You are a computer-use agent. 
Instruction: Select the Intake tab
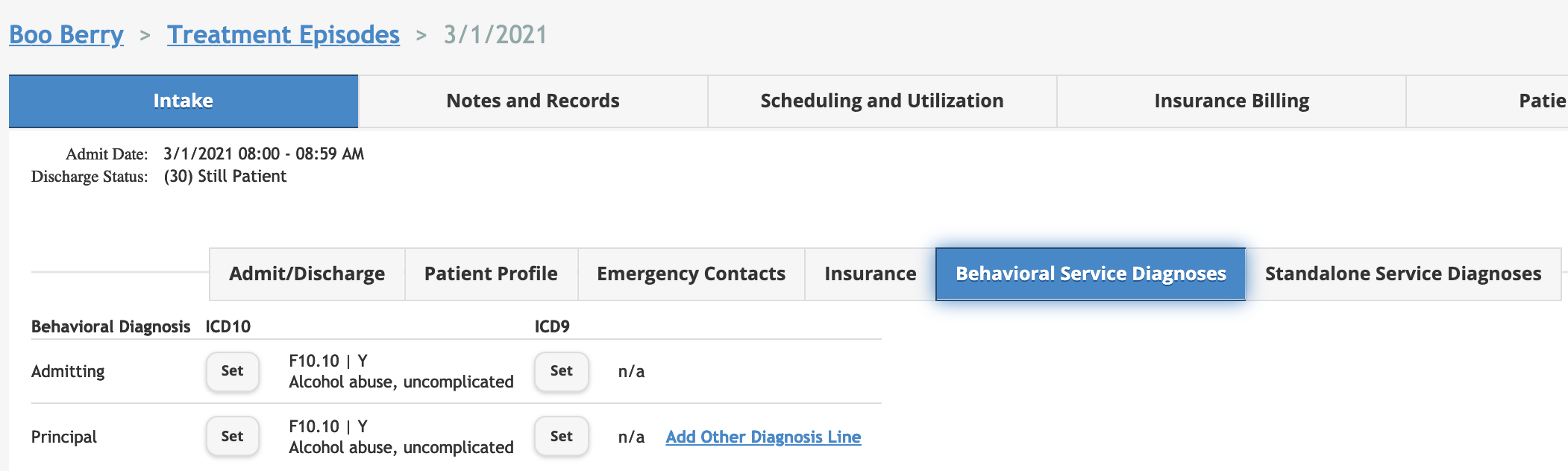click(x=184, y=101)
